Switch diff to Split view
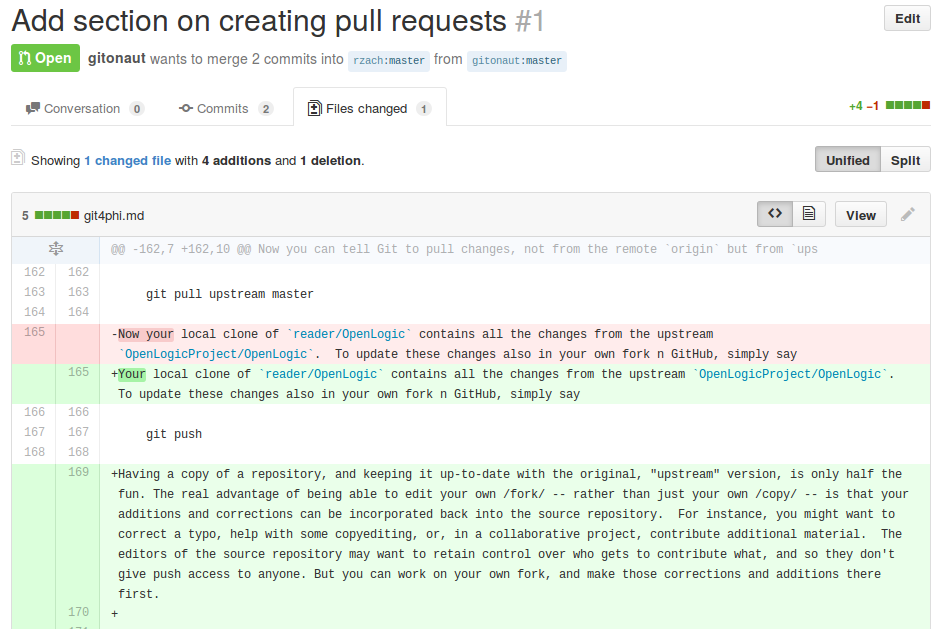945x629 pixels. coord(905,160)
